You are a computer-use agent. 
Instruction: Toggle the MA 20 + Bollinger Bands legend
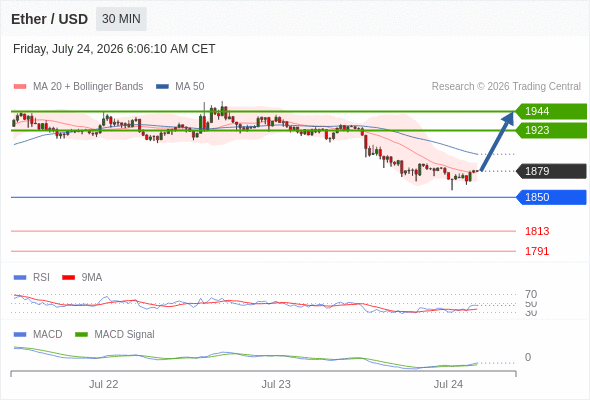point(78,86)
